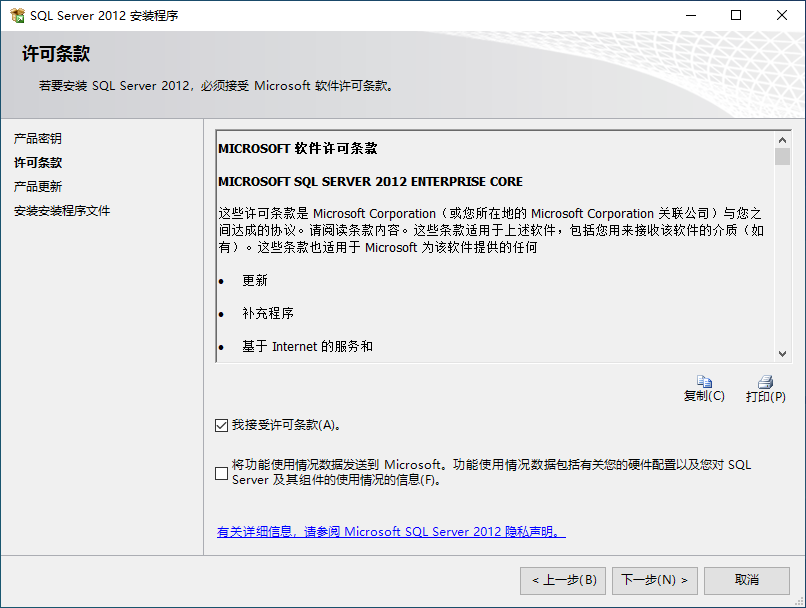Viewport: 806px width, 608px height.
Task: Click the Print (打印) printer icon
Action: pyautogui.click(x=765, y=381)
